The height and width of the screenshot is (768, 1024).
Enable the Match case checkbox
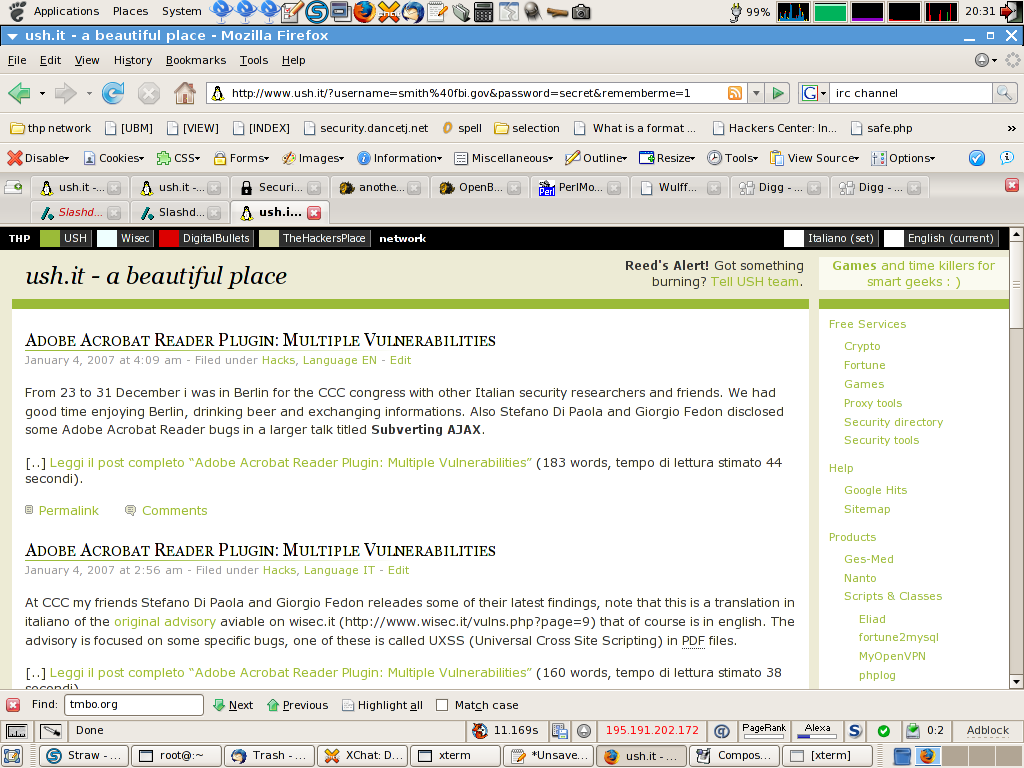click(443, 705)
